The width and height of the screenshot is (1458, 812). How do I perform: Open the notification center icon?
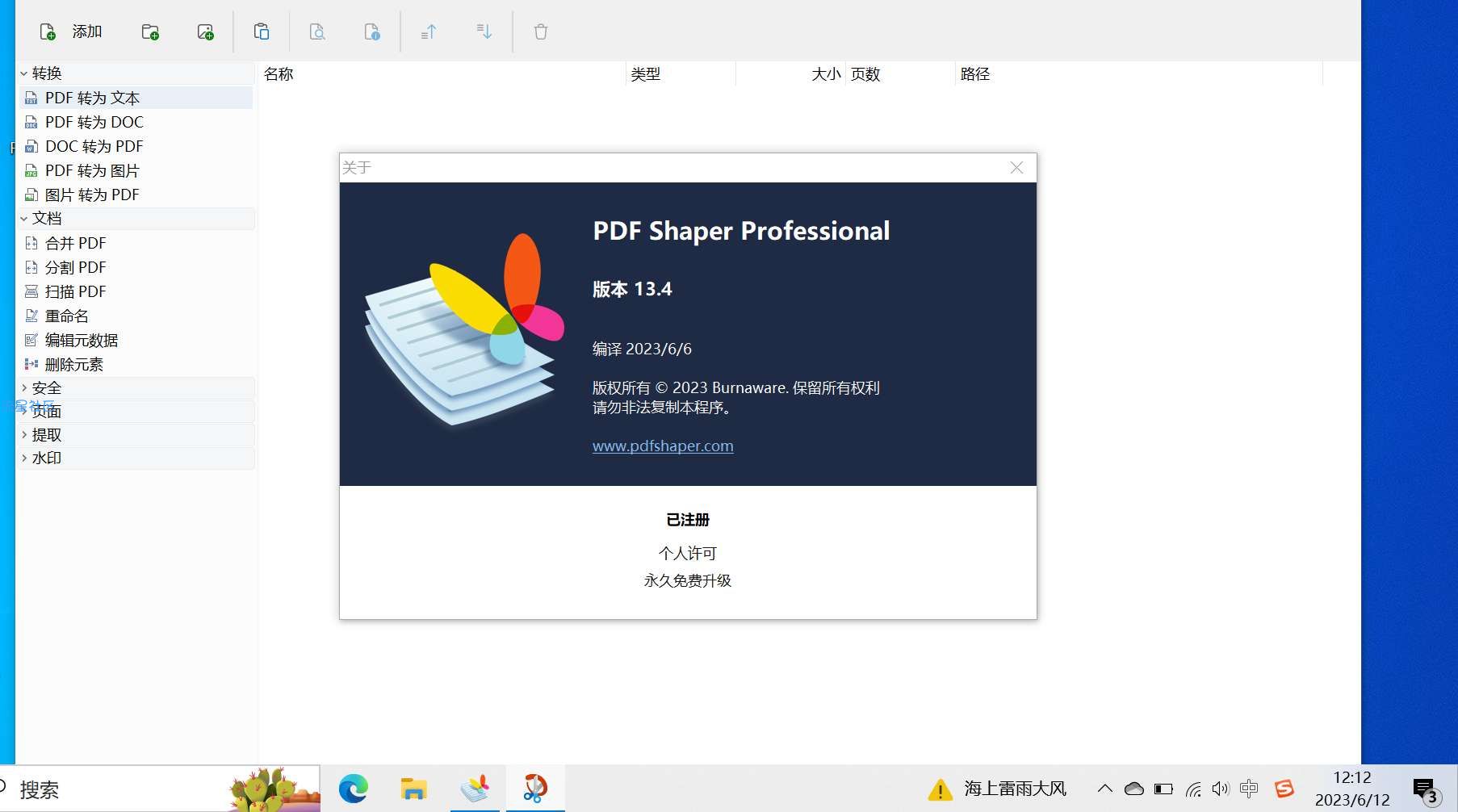coord(1427,790)
